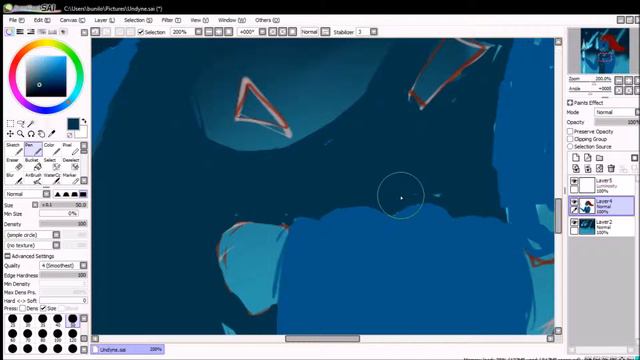Screen dimensions: 640x360
Task: Show the color wheel panel icon
Action: [x=9, y=31]
